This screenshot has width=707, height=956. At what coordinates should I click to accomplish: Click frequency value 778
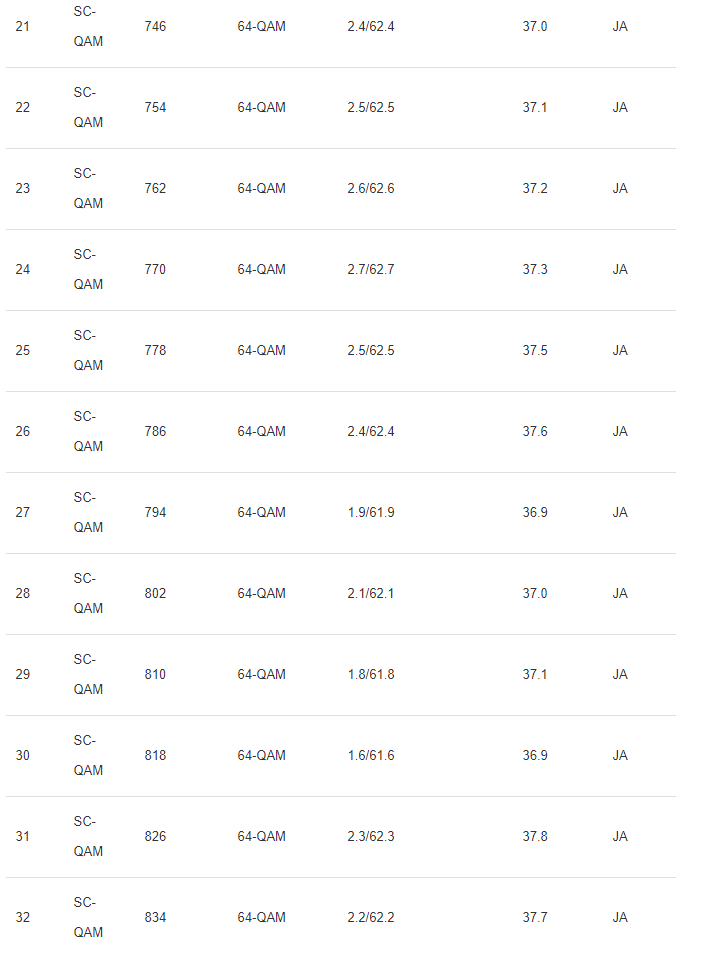click(x=155, y=350)
